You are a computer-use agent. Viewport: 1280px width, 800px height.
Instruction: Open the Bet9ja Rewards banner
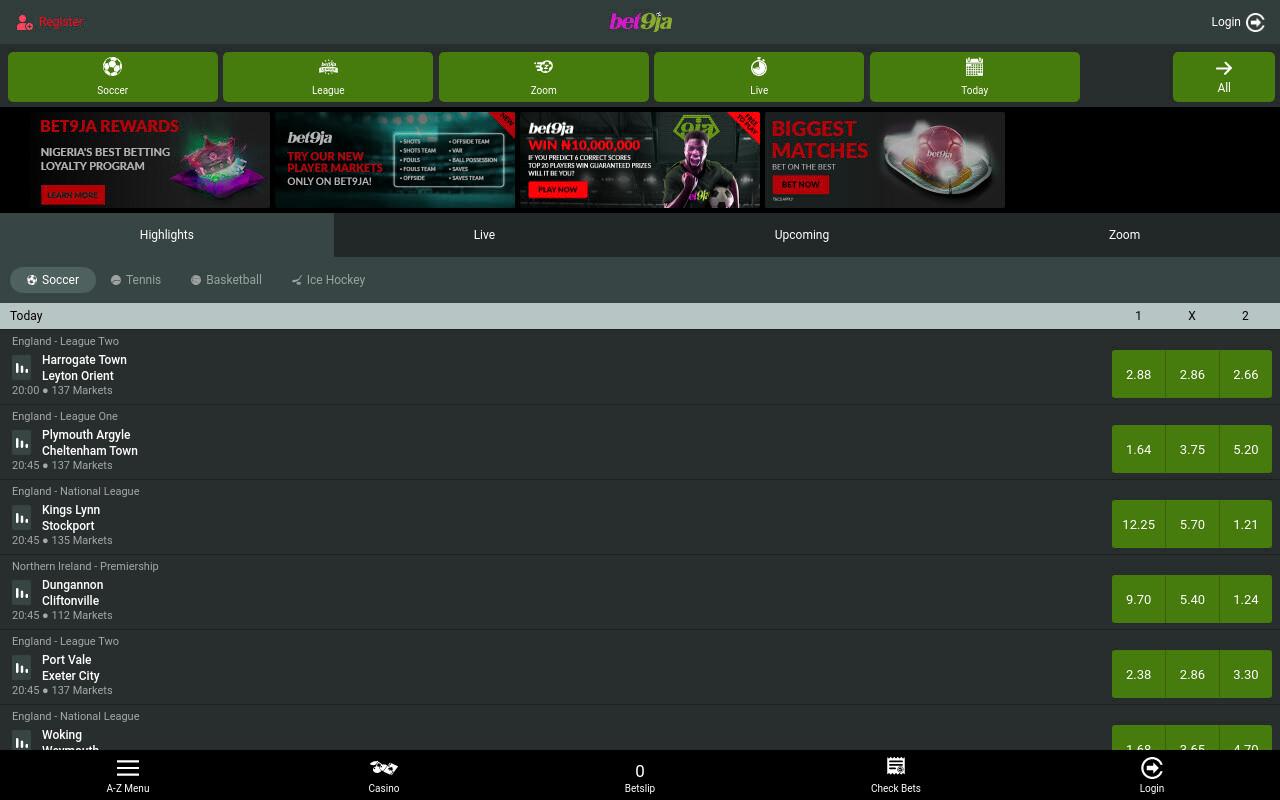[x=149, y=160]
